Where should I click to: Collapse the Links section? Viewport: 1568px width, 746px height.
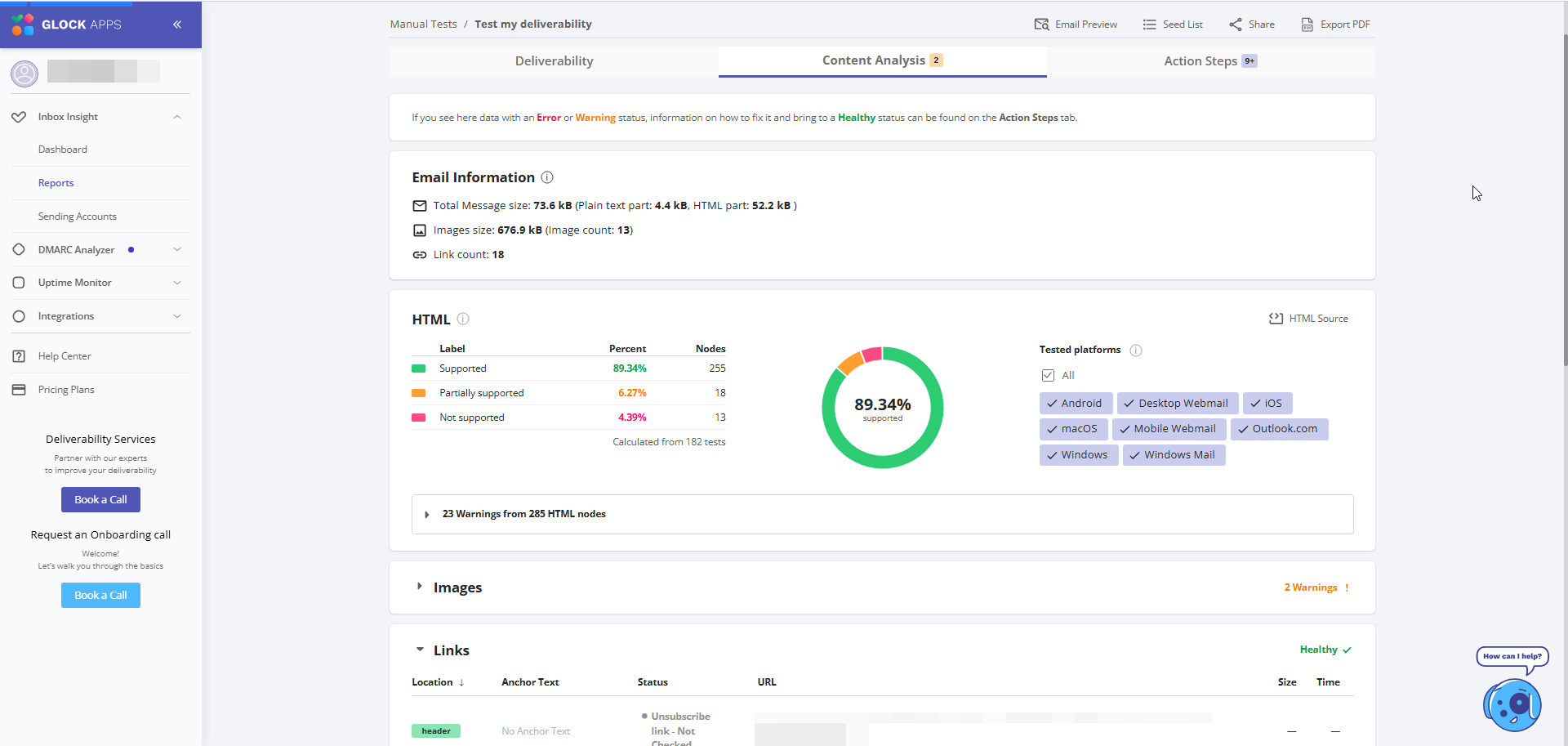point(420,650)
